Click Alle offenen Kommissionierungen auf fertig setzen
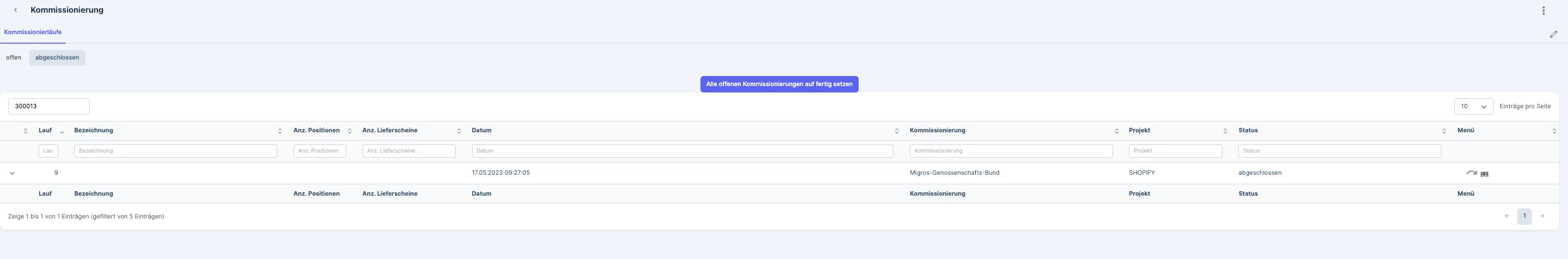Image resolution: width=1568 pixels, height=259 pixels. [779, 84]
